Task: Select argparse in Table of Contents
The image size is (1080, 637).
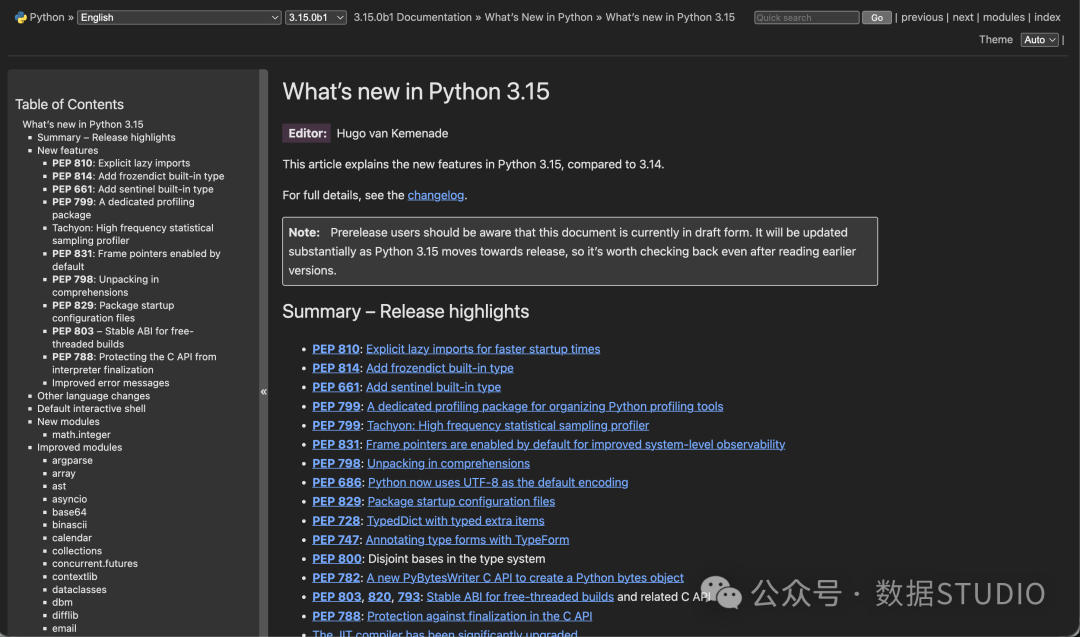Action: [x=72, y=461]
